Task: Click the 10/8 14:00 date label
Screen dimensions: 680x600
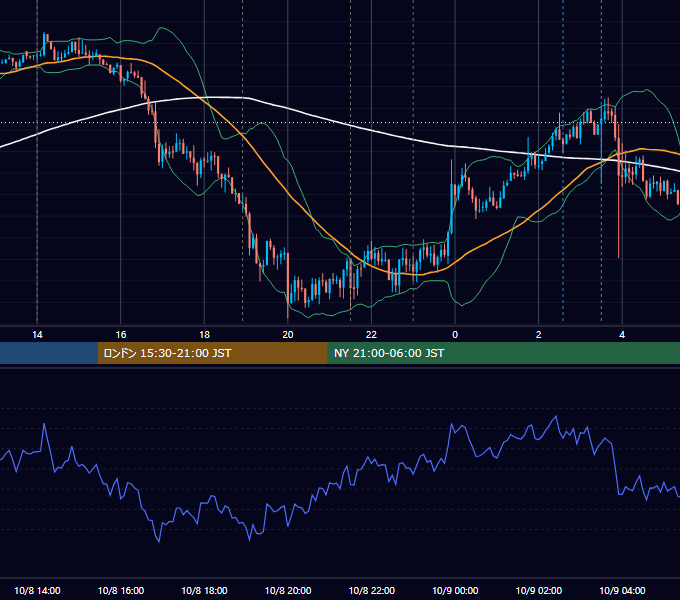Action: pos(37,590)
